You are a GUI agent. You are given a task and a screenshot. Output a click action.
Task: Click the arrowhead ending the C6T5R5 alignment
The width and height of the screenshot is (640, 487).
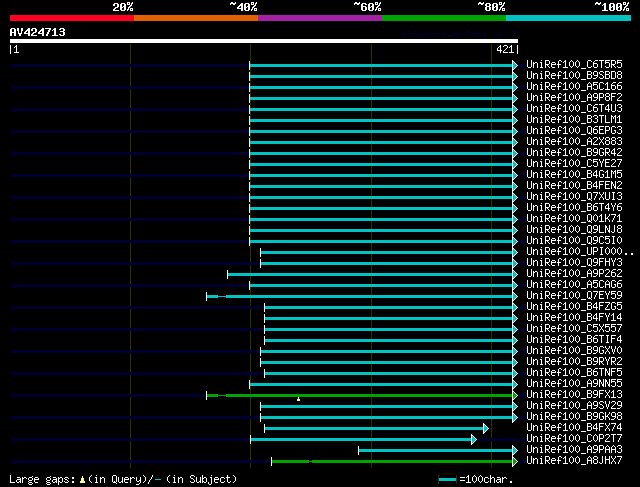point(515,65)
